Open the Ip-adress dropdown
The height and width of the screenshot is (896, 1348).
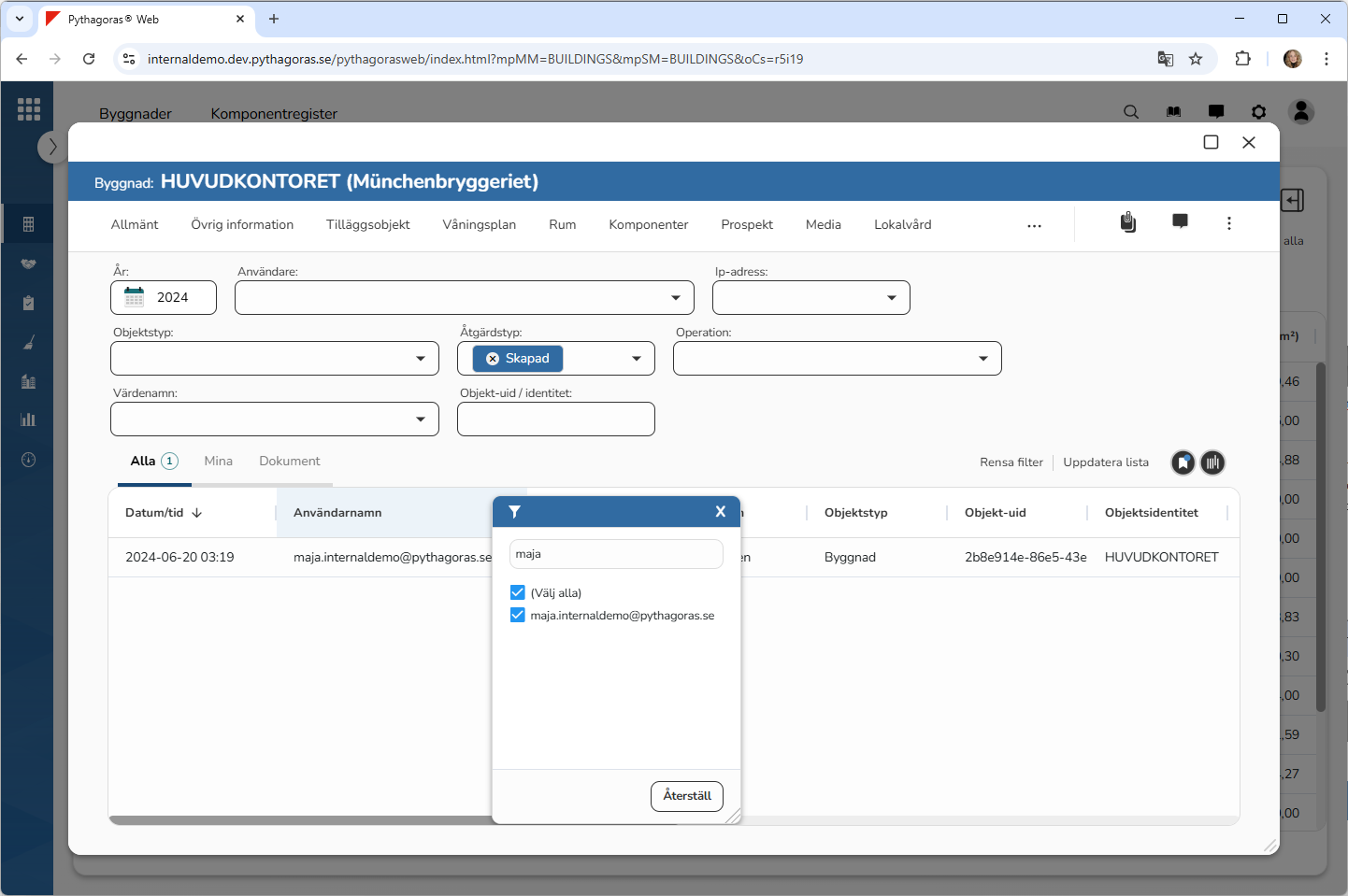(891, 298)
